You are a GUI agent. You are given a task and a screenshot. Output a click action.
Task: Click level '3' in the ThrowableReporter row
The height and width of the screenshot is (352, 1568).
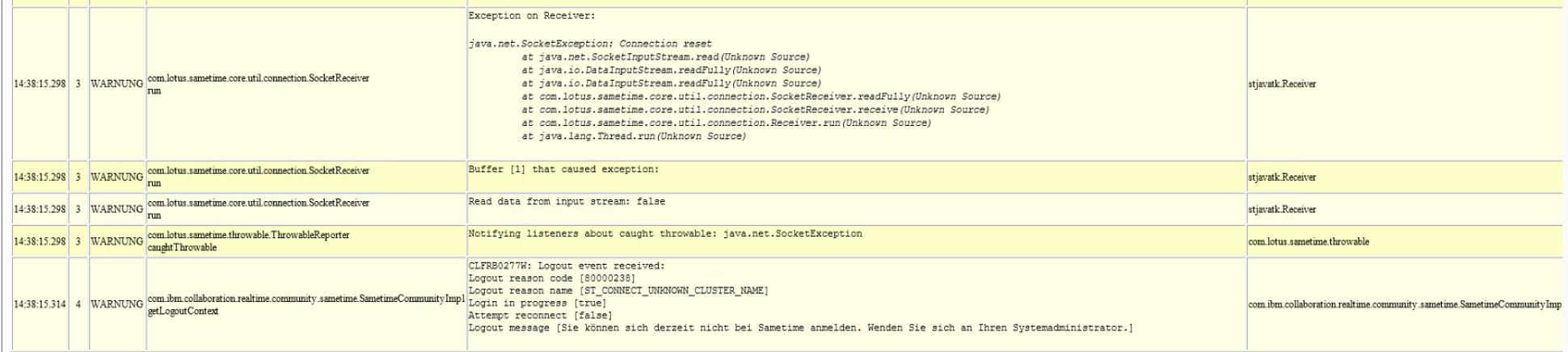click(x=78, y=241)
